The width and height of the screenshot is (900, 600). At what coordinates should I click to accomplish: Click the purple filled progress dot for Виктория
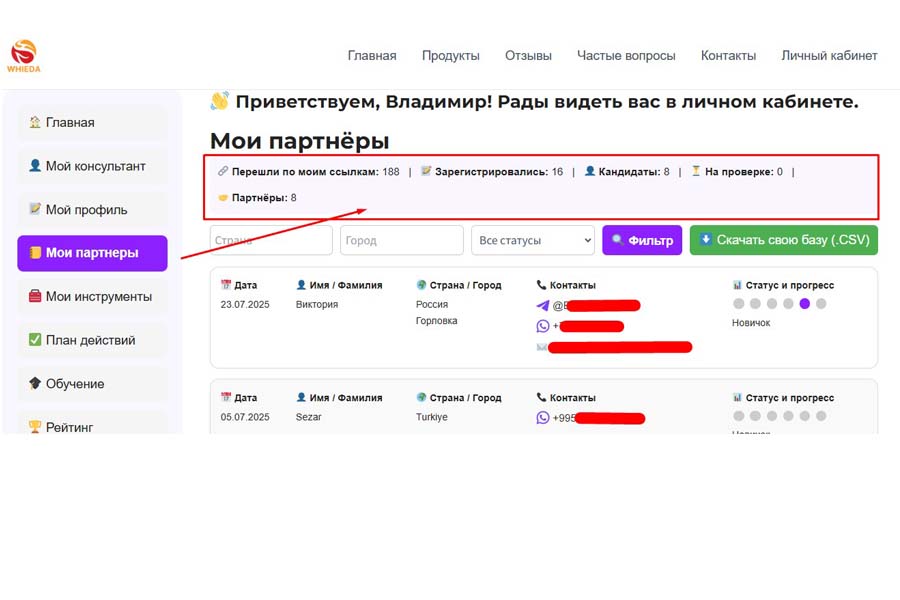(x=804, y=303)
